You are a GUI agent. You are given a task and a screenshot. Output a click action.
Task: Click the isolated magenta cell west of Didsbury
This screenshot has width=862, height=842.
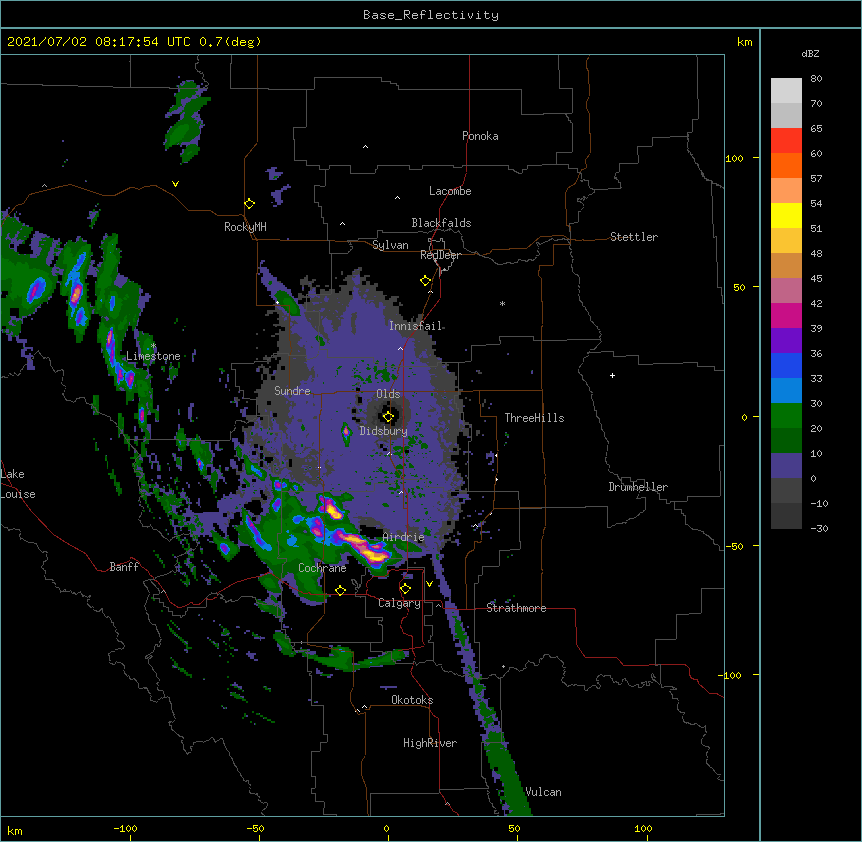tap(346, 433)
